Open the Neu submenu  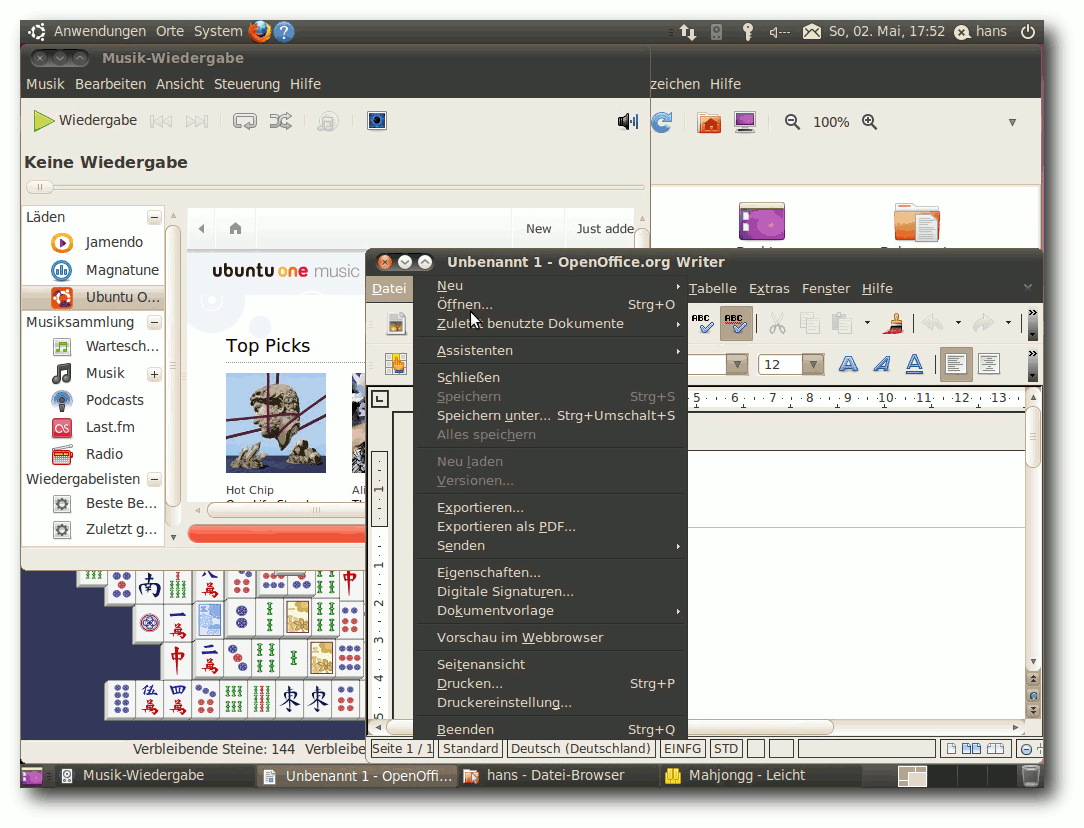pyautogui.click(x=550, y=285)
